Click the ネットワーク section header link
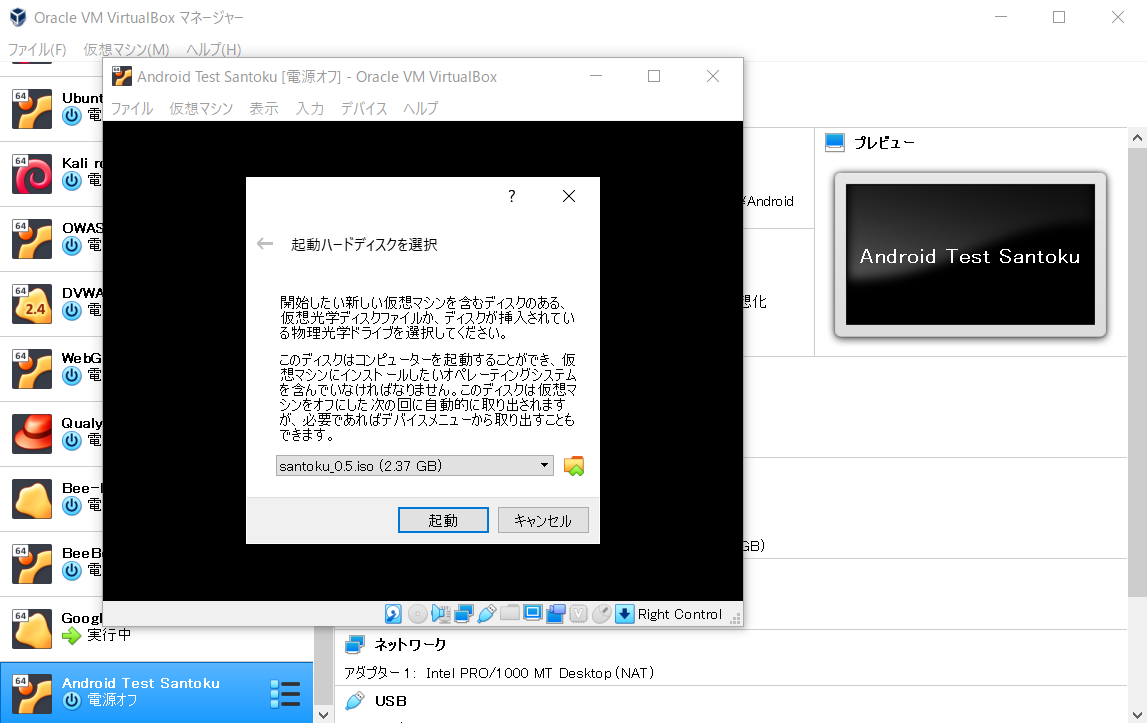The image size is (1147, 723). pos(410,645)
